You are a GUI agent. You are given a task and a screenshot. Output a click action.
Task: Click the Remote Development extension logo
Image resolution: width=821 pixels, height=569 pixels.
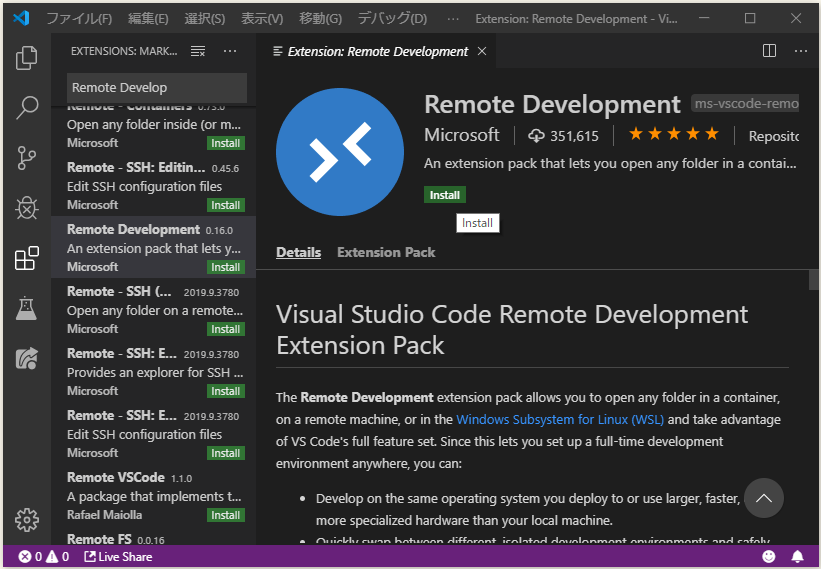[340, 152]
